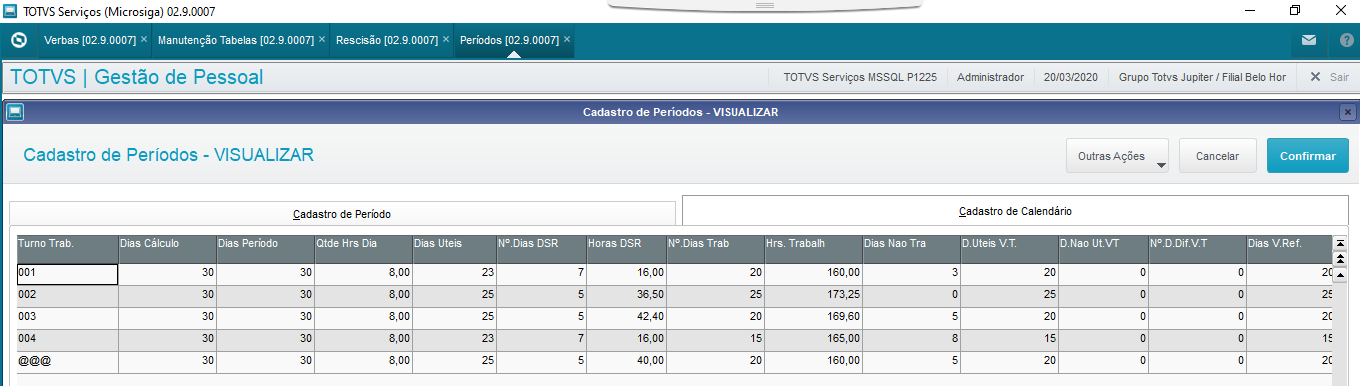The height and width of the screenshot is (386, 1360).
Task: Open the help question mark icon
Action: pyautogui.click(x=1346, y=41)
